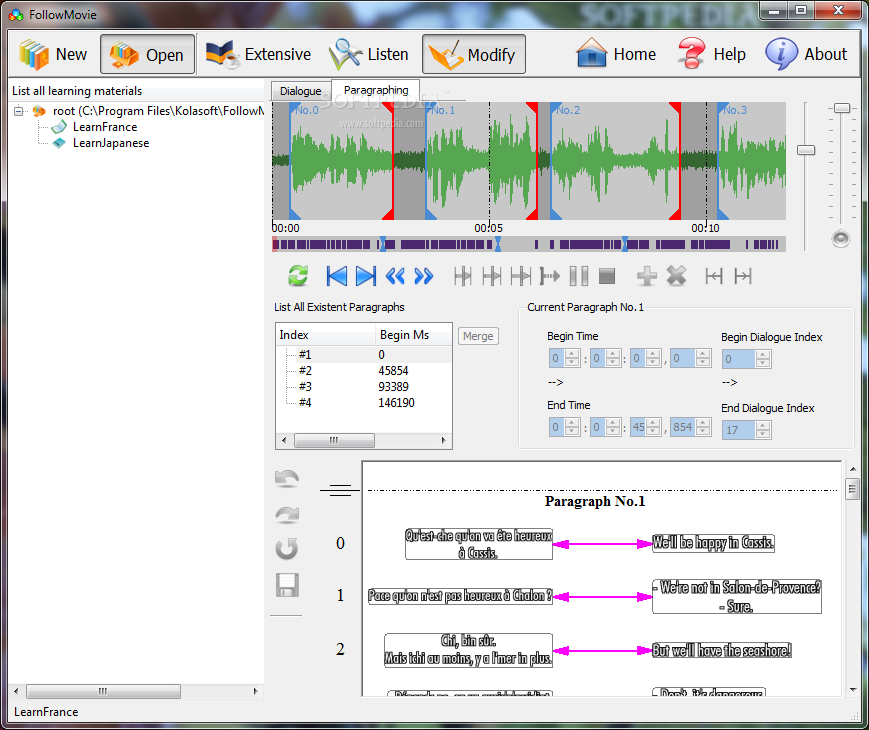Viewport: 869px width, 730px height.
Task: Click the floppy disk save icon
Action: tap(287, 585)
